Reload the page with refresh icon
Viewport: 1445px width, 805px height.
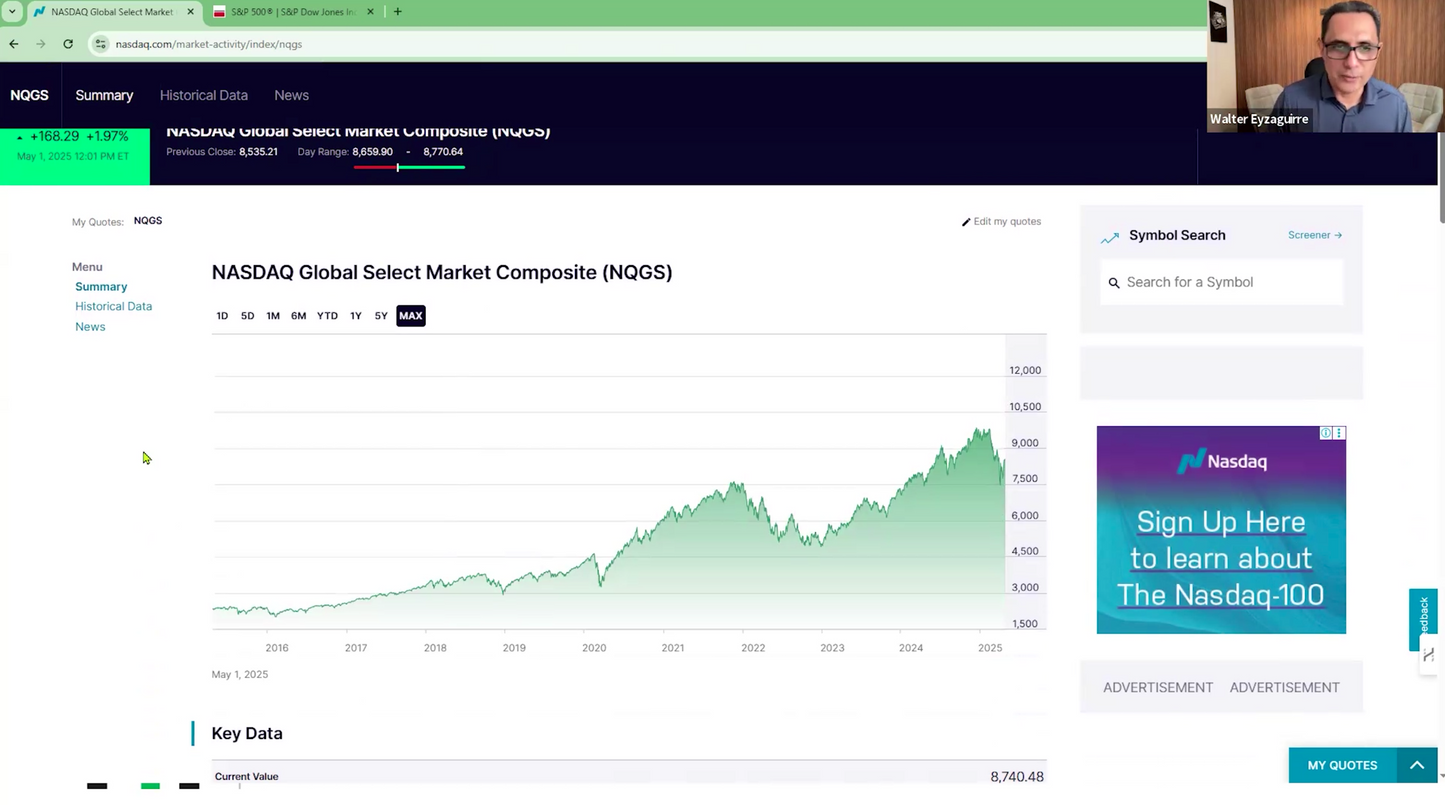pyautogui.click(x=68, y=44)
